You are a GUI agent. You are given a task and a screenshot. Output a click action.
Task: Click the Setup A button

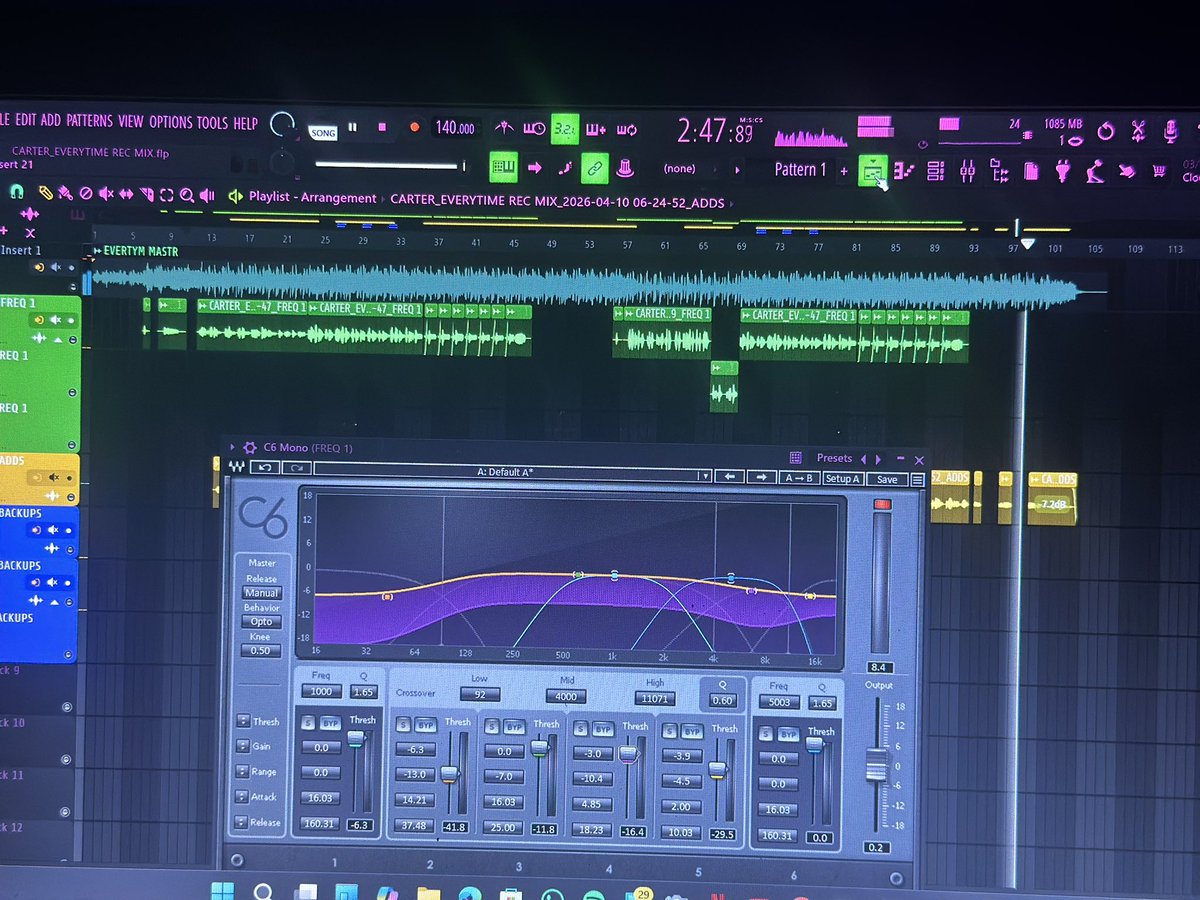click(842, 479)
